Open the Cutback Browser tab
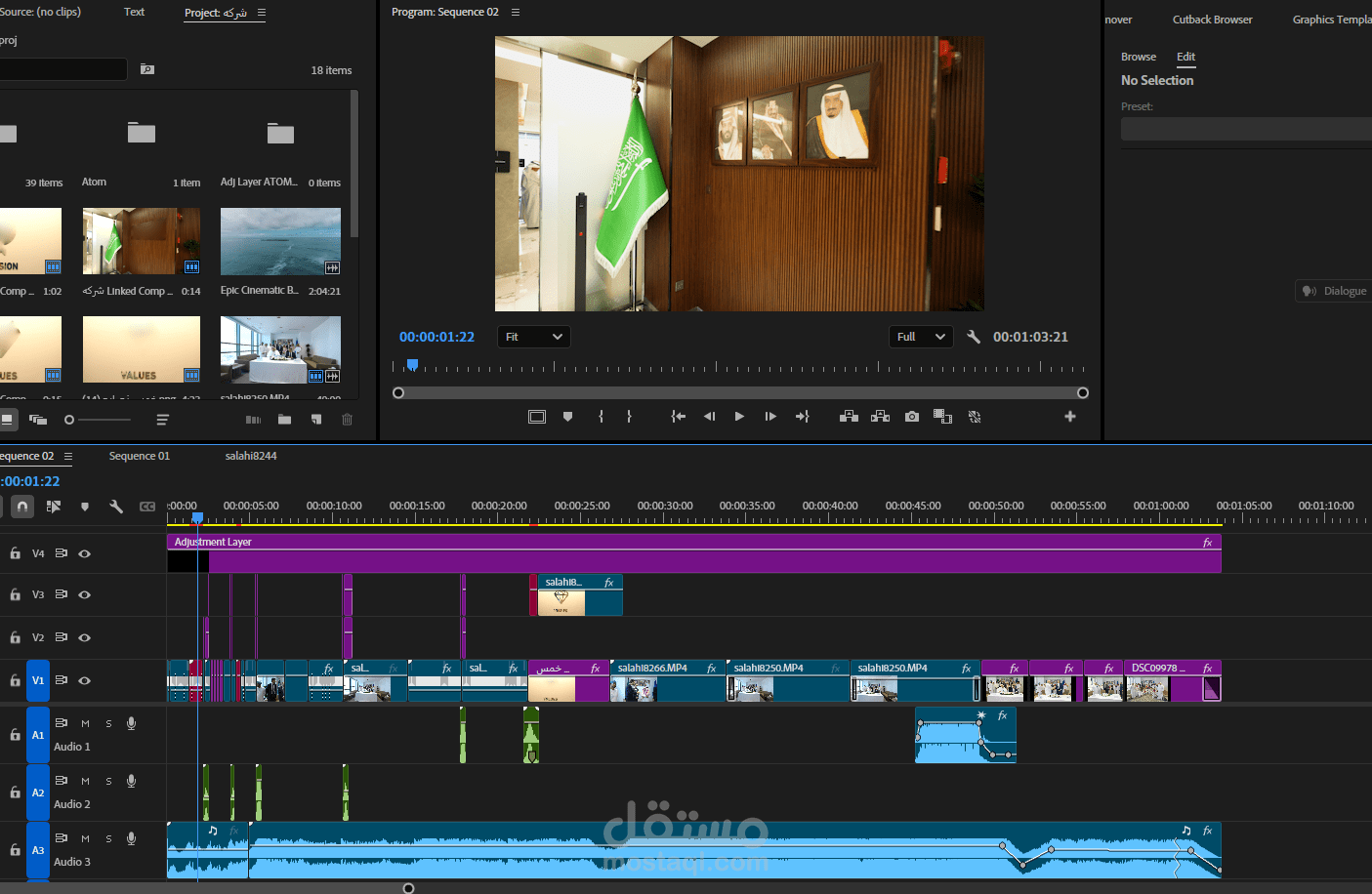Screen dimensions: 1372x894 (1213, 20)
